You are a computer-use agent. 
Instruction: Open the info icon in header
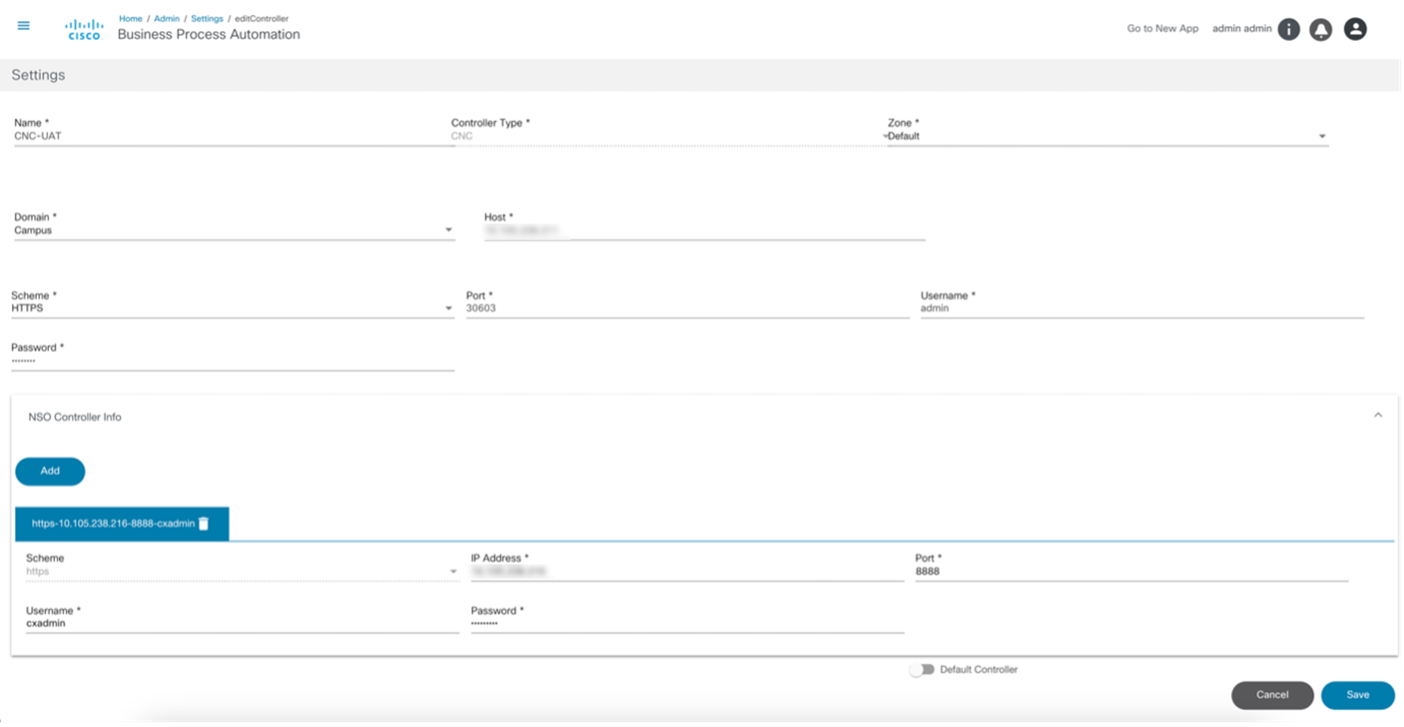coord(1289,29)
